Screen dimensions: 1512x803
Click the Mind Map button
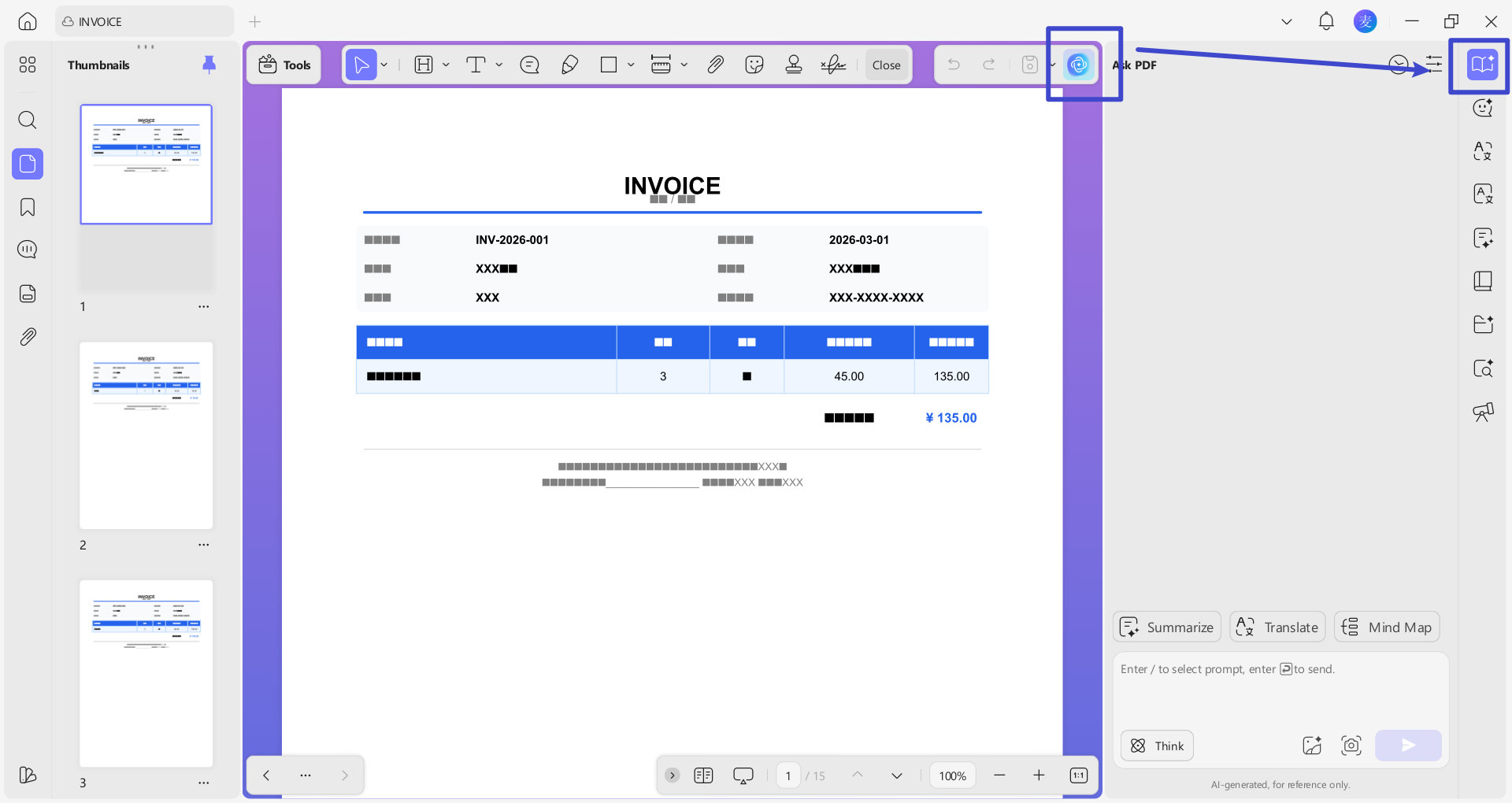[1388, 627]
